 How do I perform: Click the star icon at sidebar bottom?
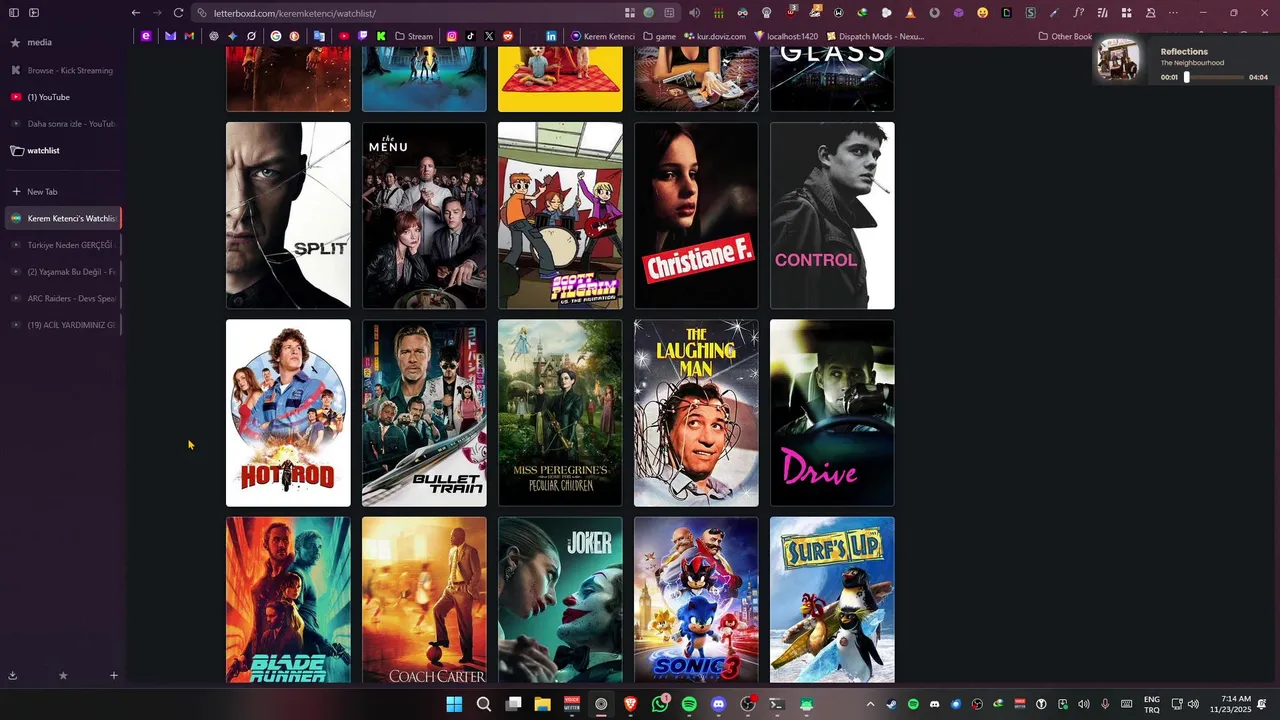click(x=63, y=675)
